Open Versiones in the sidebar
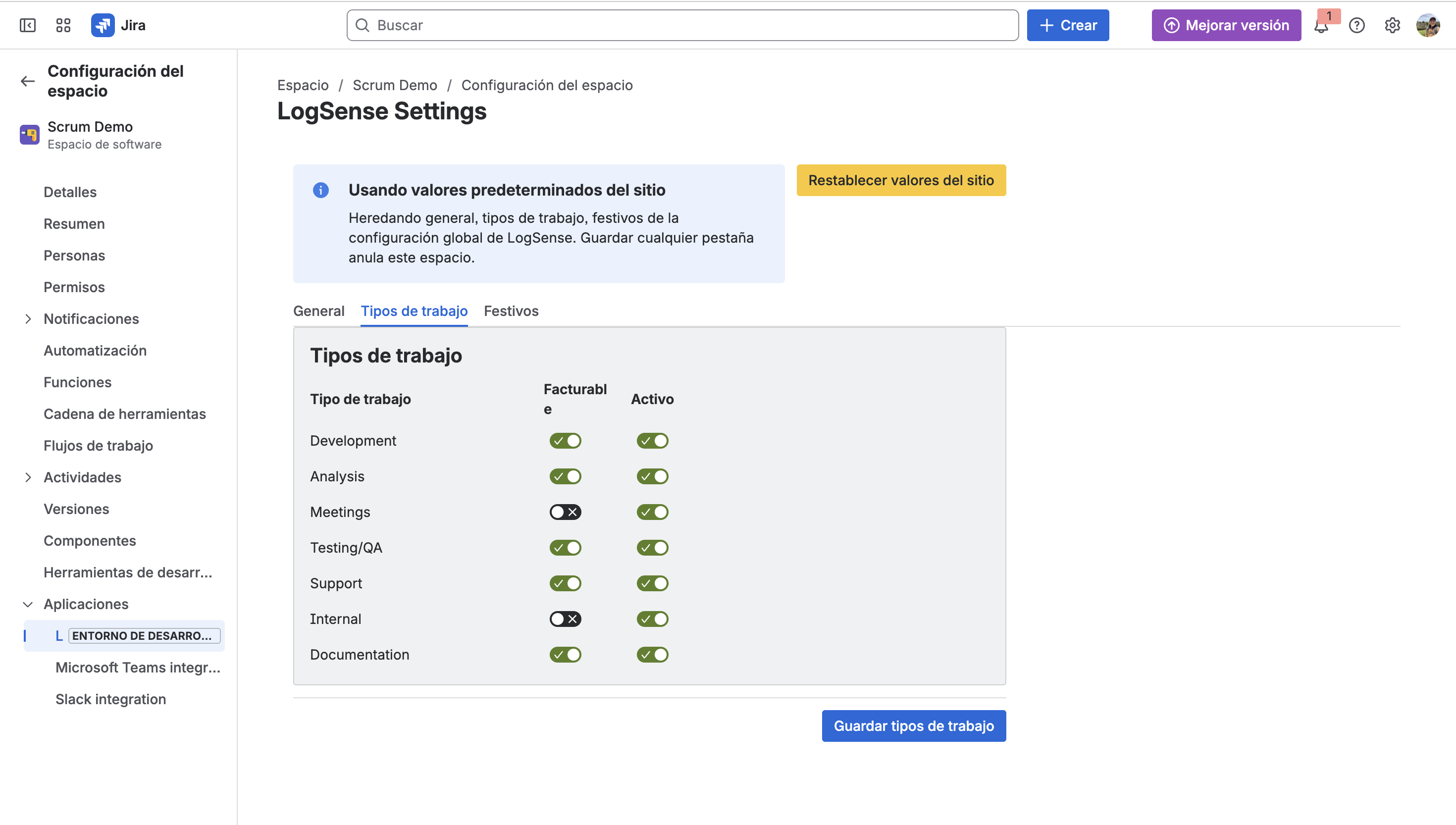The width and height of the screenshot is (1456, 825). tap(76, 510)
